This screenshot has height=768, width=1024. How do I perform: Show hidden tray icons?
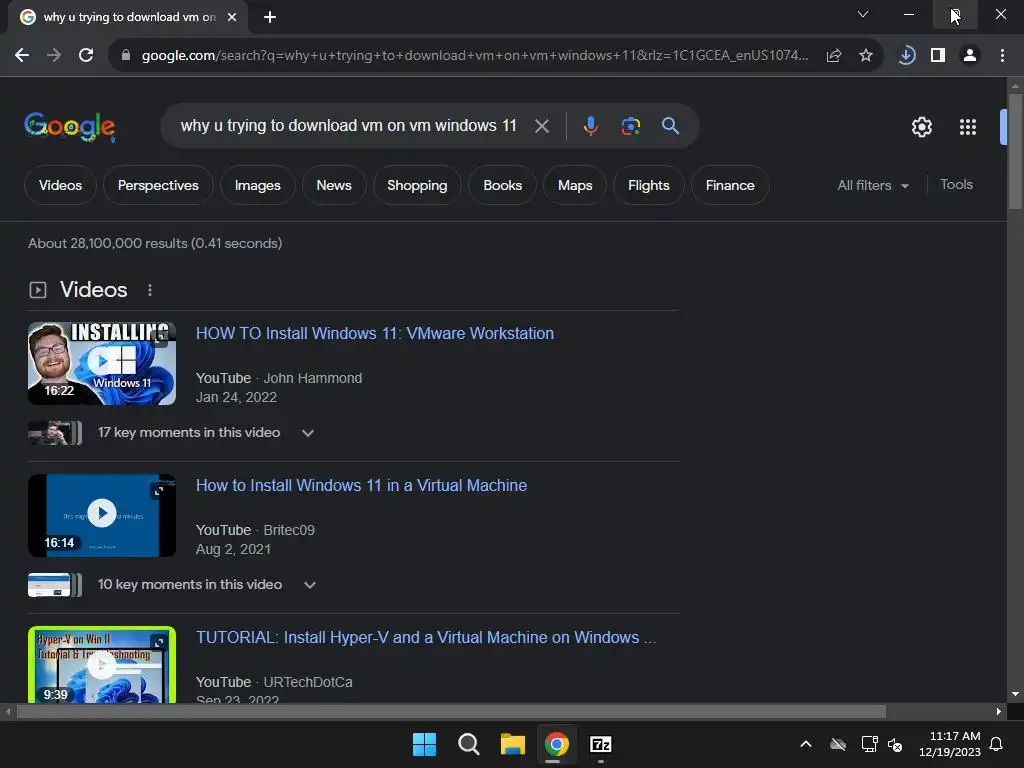click(x=806, y=744)
